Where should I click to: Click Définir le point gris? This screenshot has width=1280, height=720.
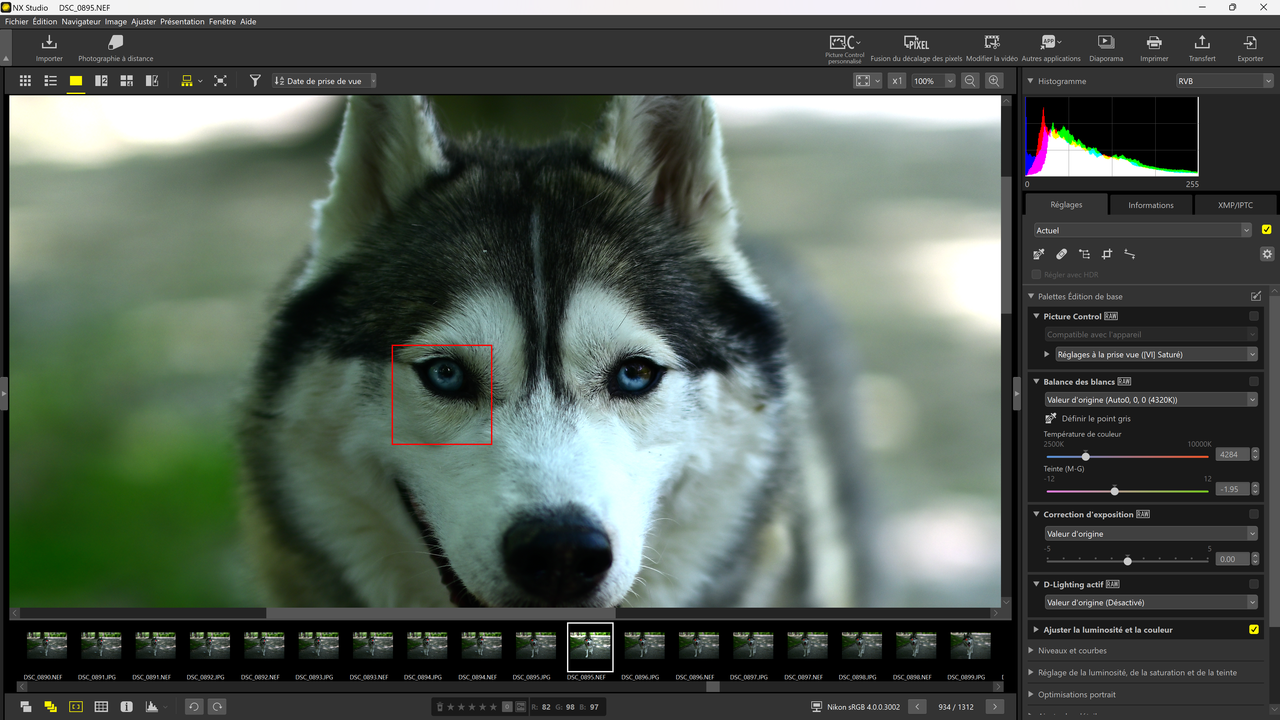point(1095,419)
